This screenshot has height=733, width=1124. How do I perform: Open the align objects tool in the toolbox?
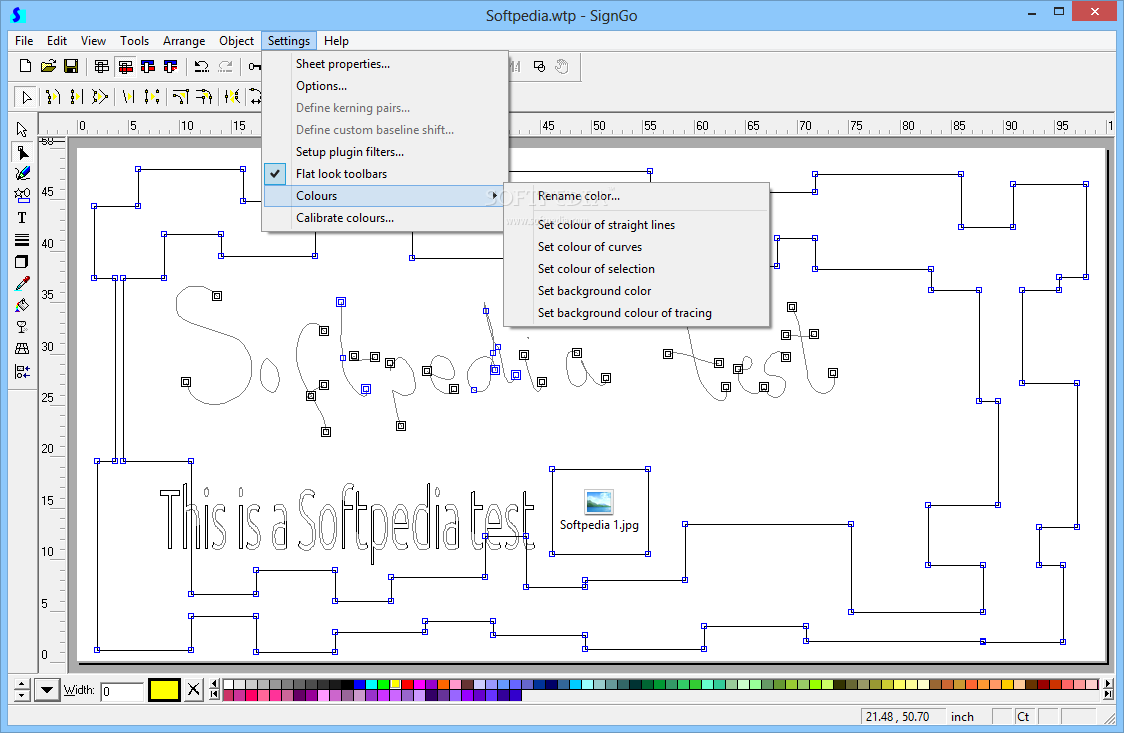[x=22, y=371]
